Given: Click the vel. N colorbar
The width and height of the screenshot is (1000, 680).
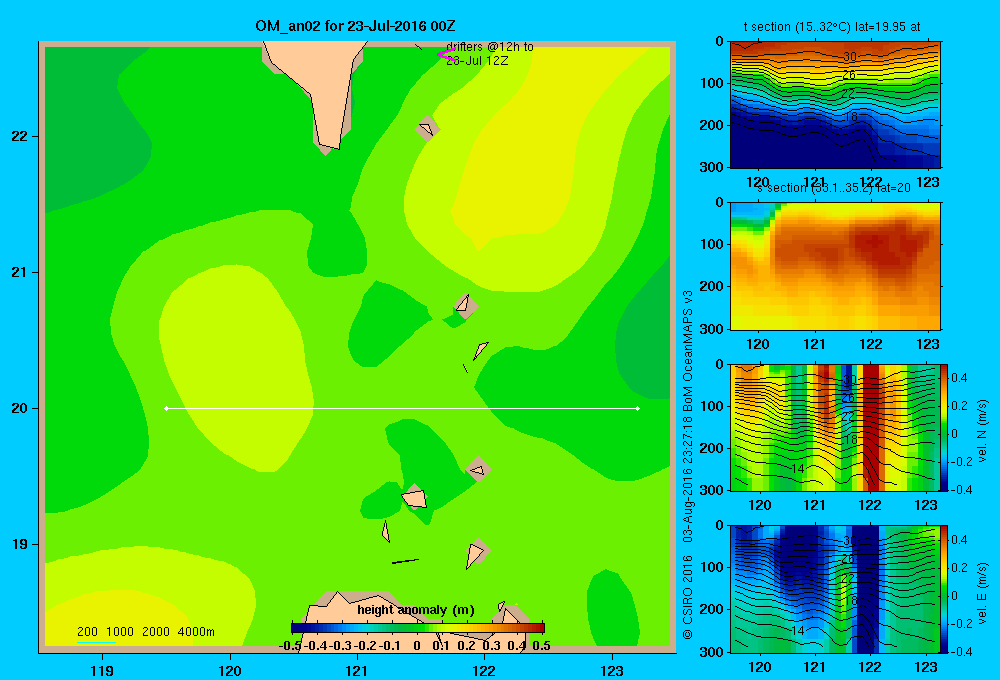Looking at the screenshot, I should 944,427.
